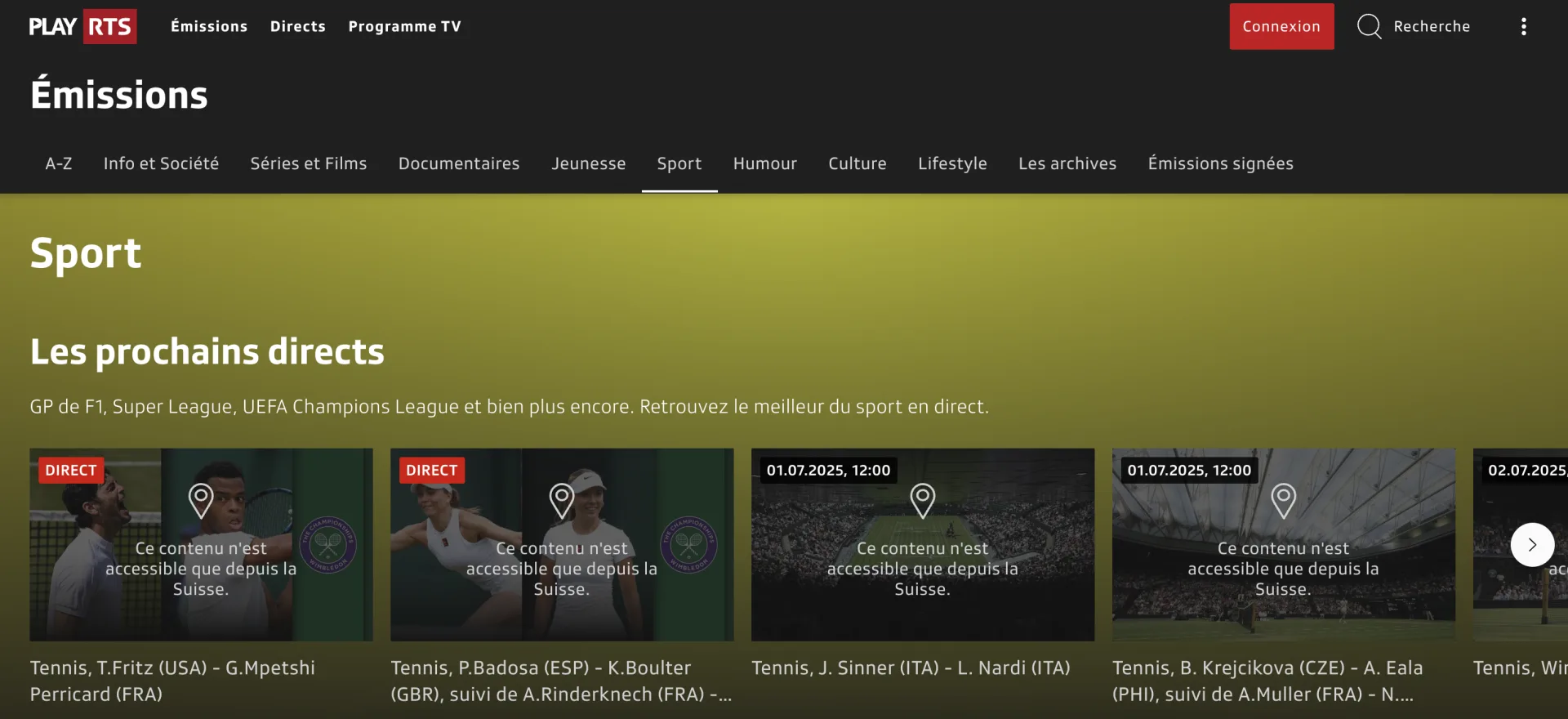Click DIRECT badge on P.Badosa card
1568x719 pixels.
[432, 470]
